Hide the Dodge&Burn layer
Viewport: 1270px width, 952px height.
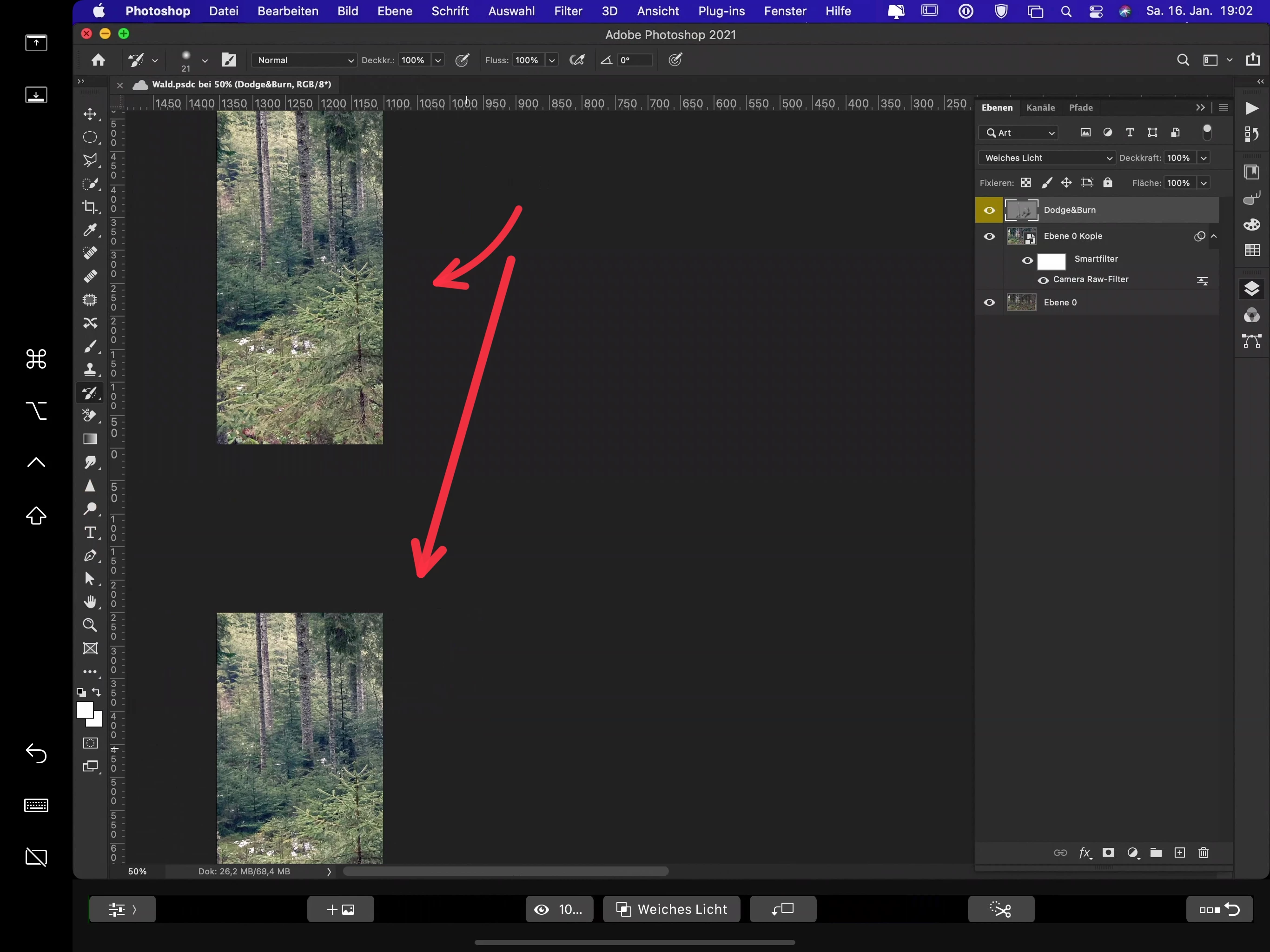click(x=989, y=210)
